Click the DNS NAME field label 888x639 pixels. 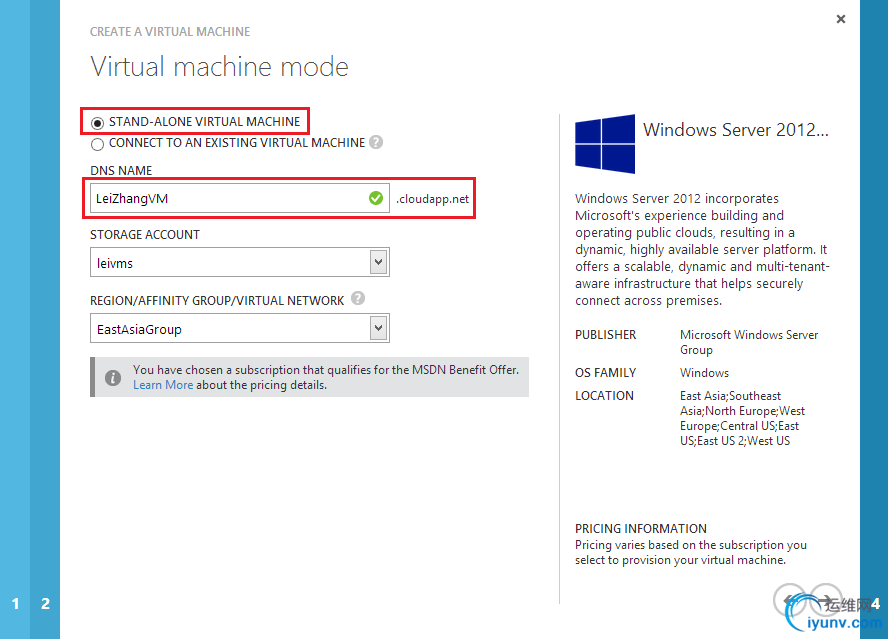pos(121,171)
